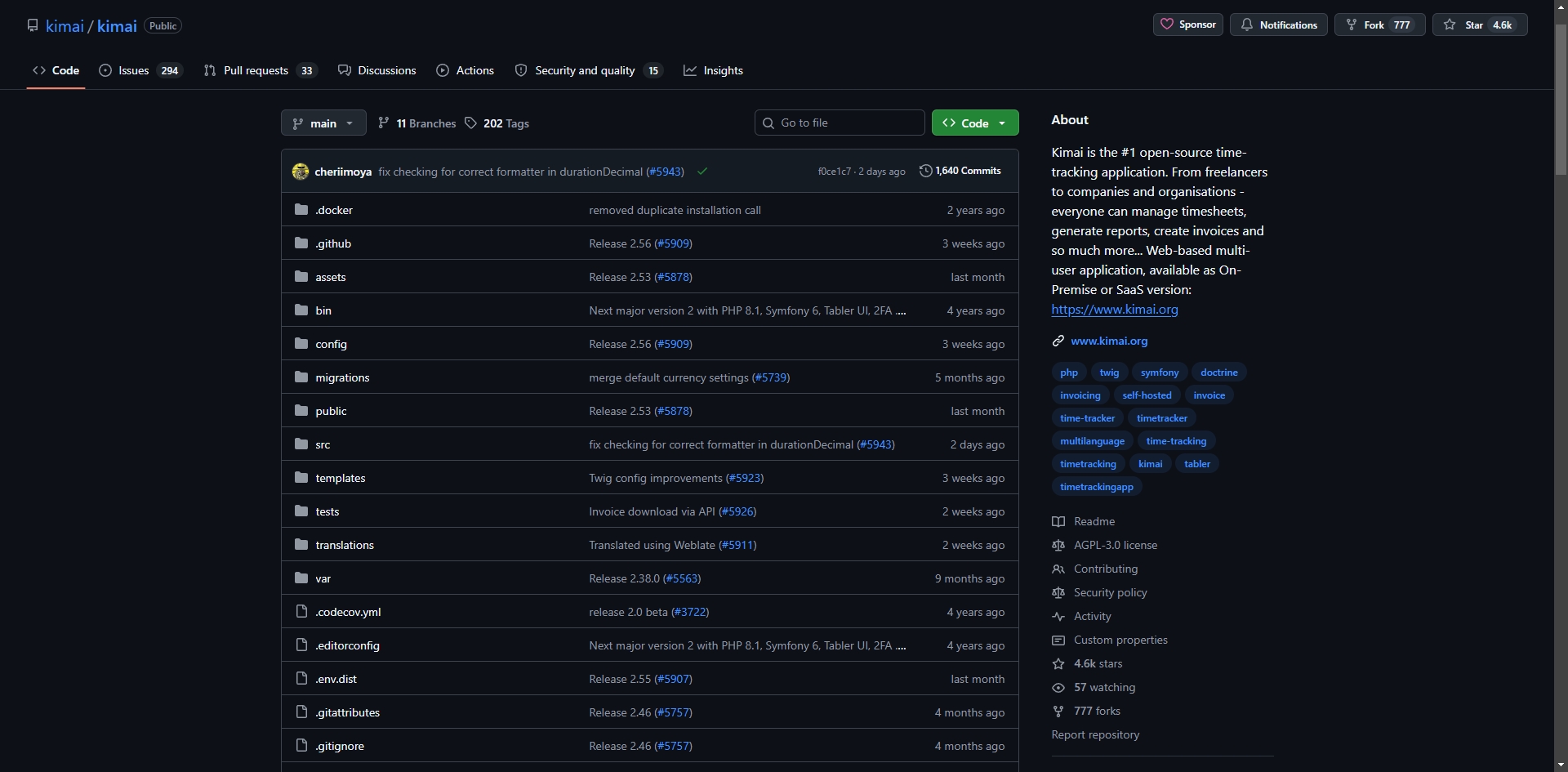Click the assets folder icon

pyautogui.click(x=301, y=276)
